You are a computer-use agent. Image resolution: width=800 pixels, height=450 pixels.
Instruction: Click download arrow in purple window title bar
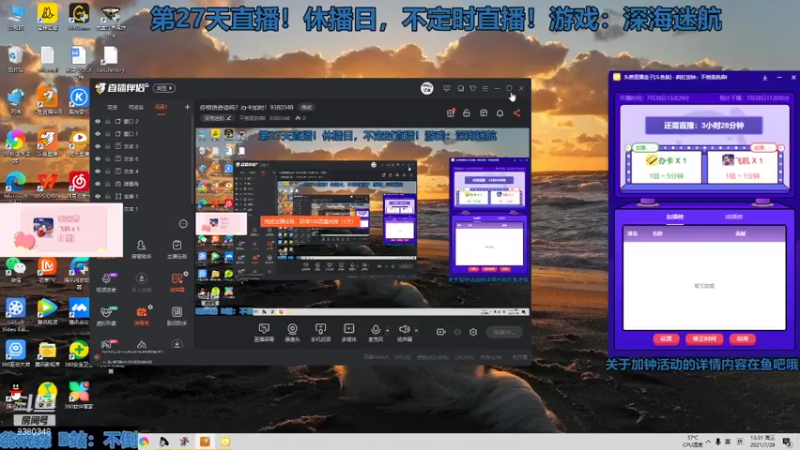(x=765, y=78)
